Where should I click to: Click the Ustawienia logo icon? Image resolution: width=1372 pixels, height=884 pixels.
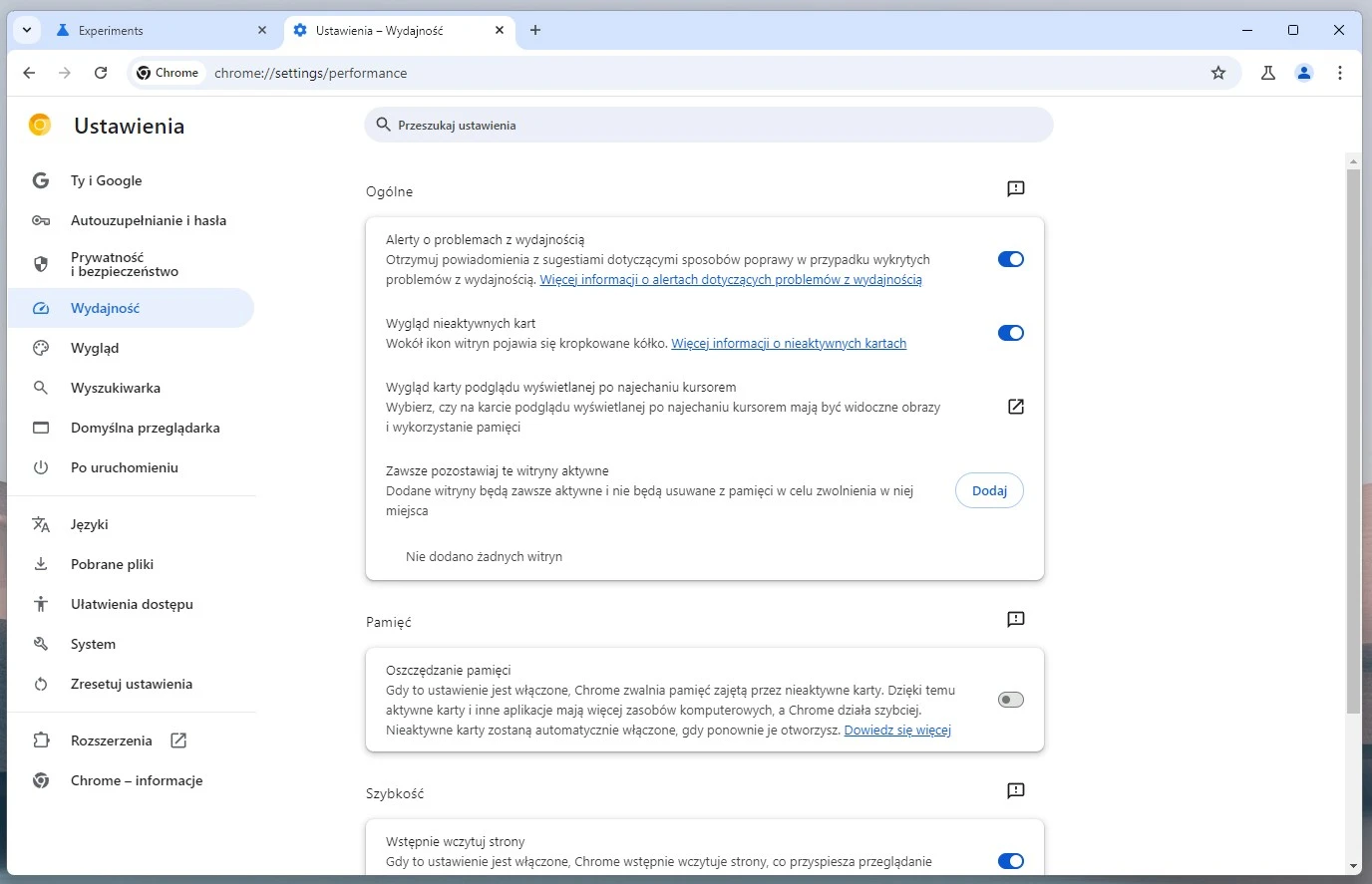[39, 125]
